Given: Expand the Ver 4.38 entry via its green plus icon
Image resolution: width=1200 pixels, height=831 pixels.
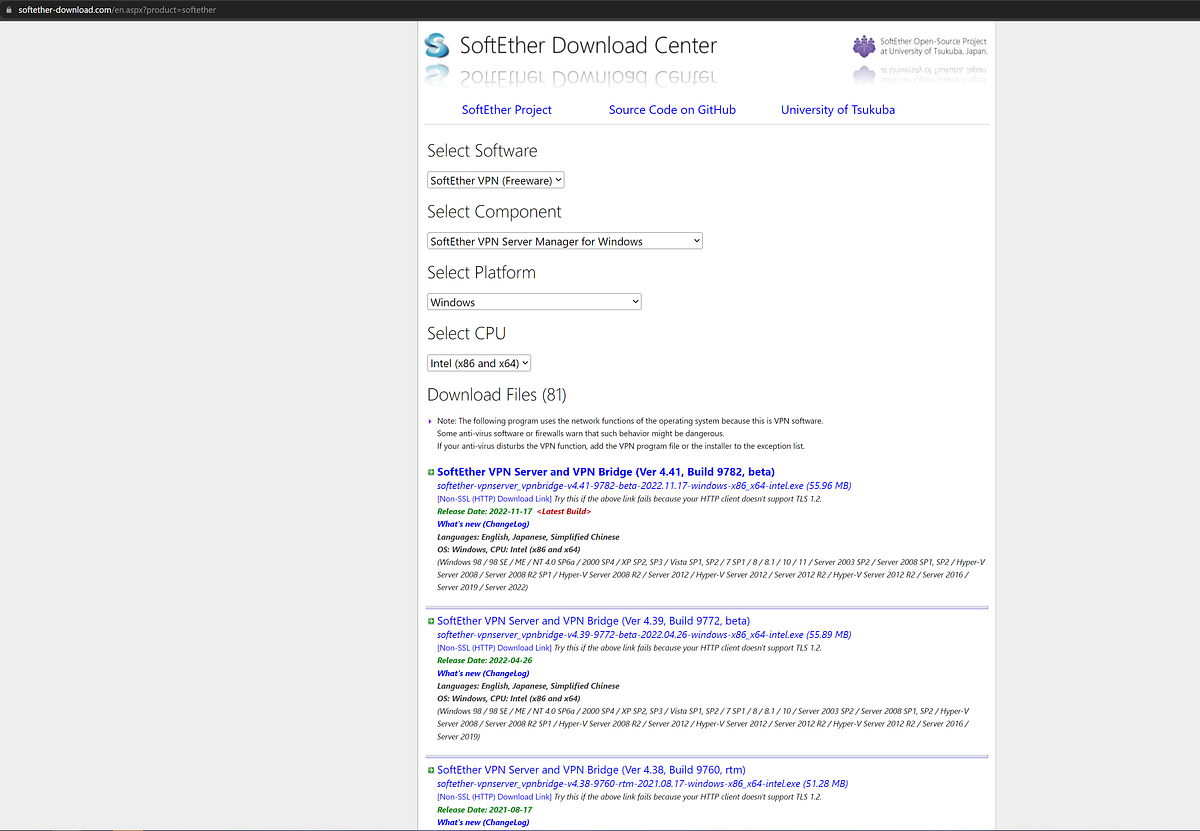Looking at the screenshot, I should [x=430, y=769].
